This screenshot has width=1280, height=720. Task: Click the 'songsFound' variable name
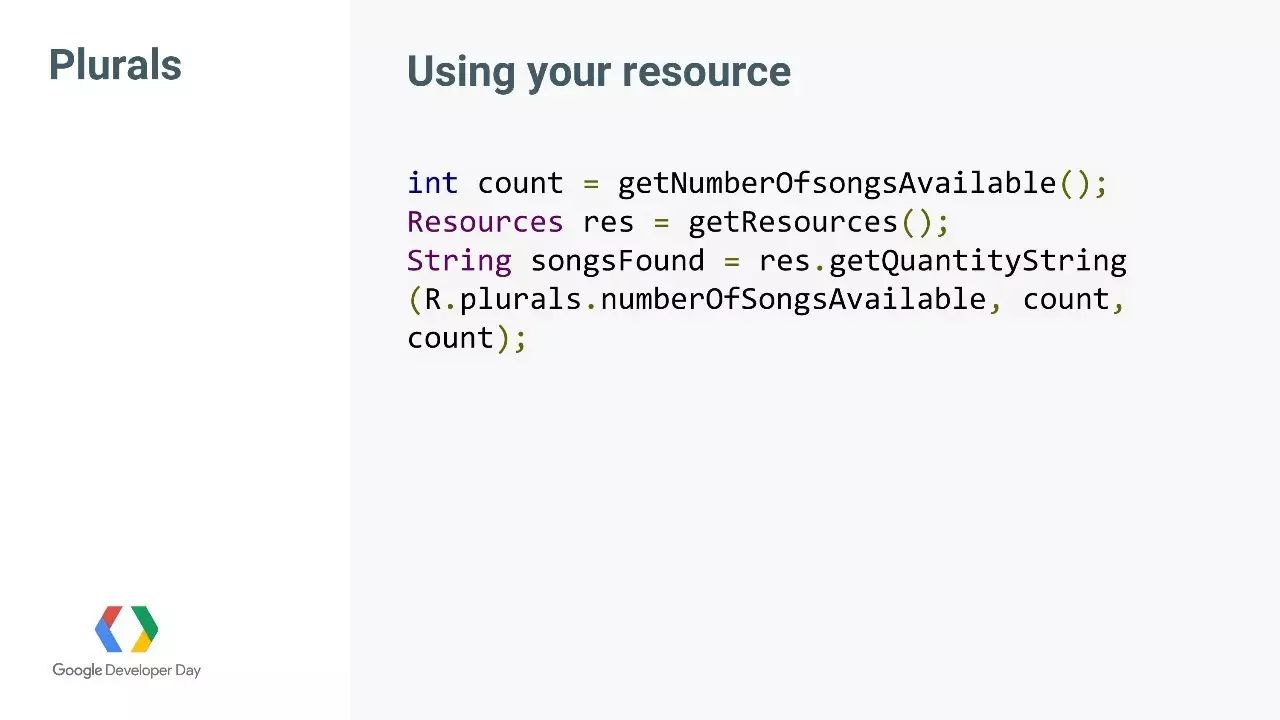617,260
